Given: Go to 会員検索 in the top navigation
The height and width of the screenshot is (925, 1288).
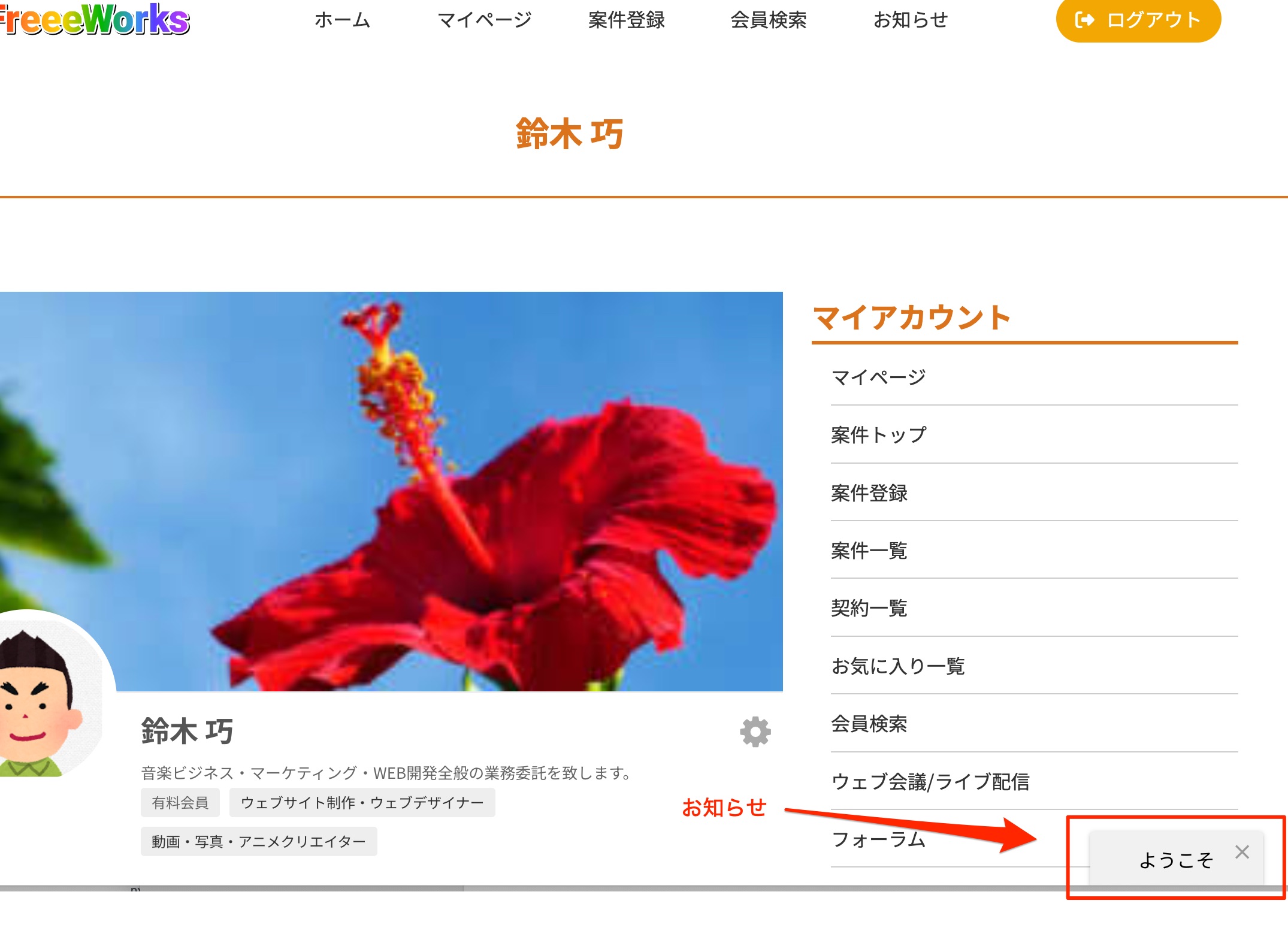Looking at the screenshot, I should (768, 20).
